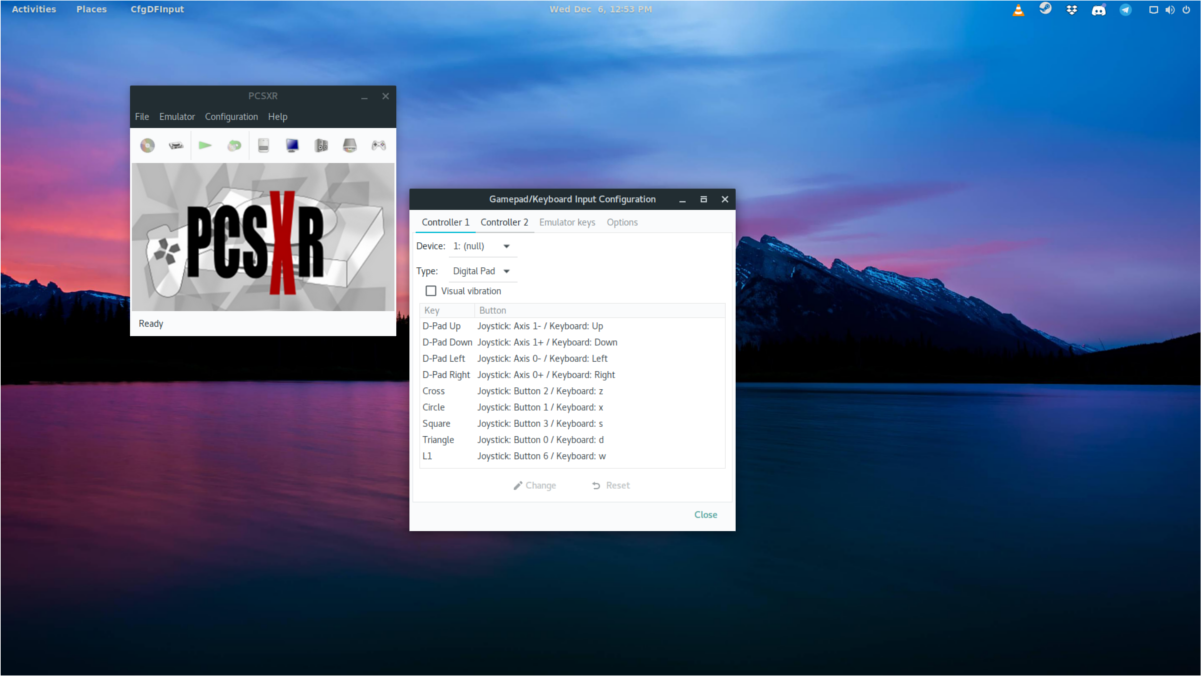
Task: Click the Discord tray icon
Action: coord(1098,10)
